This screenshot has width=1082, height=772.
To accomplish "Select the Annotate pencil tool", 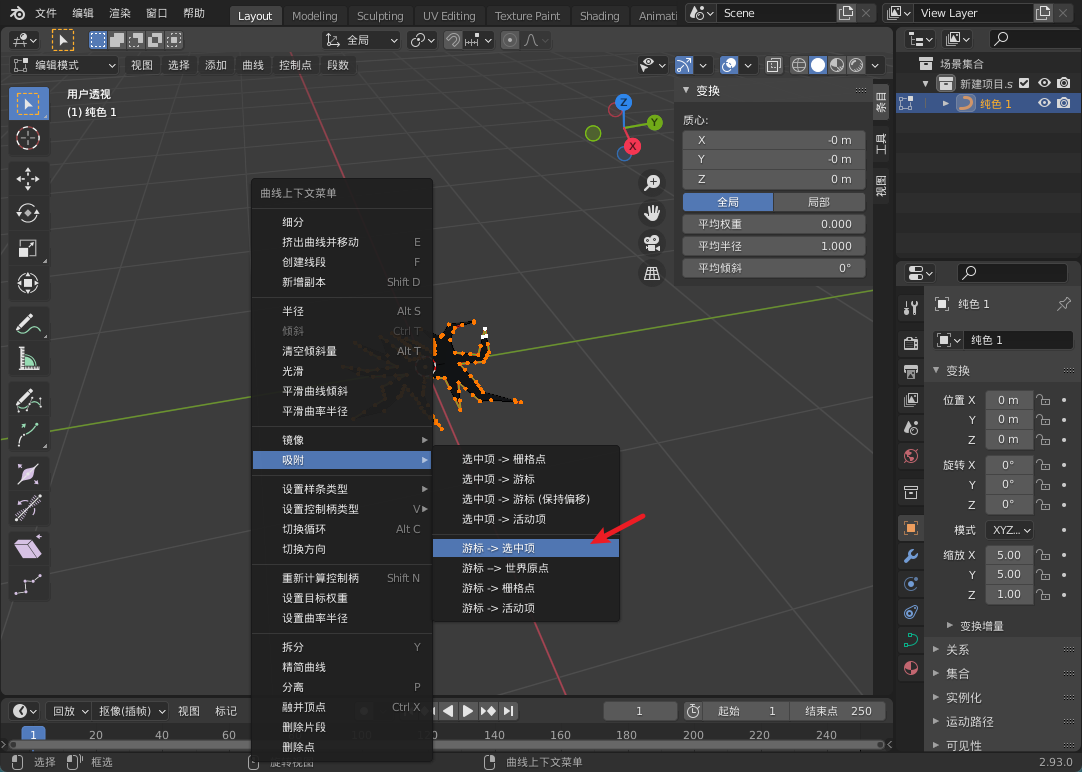I will (28, 323).
